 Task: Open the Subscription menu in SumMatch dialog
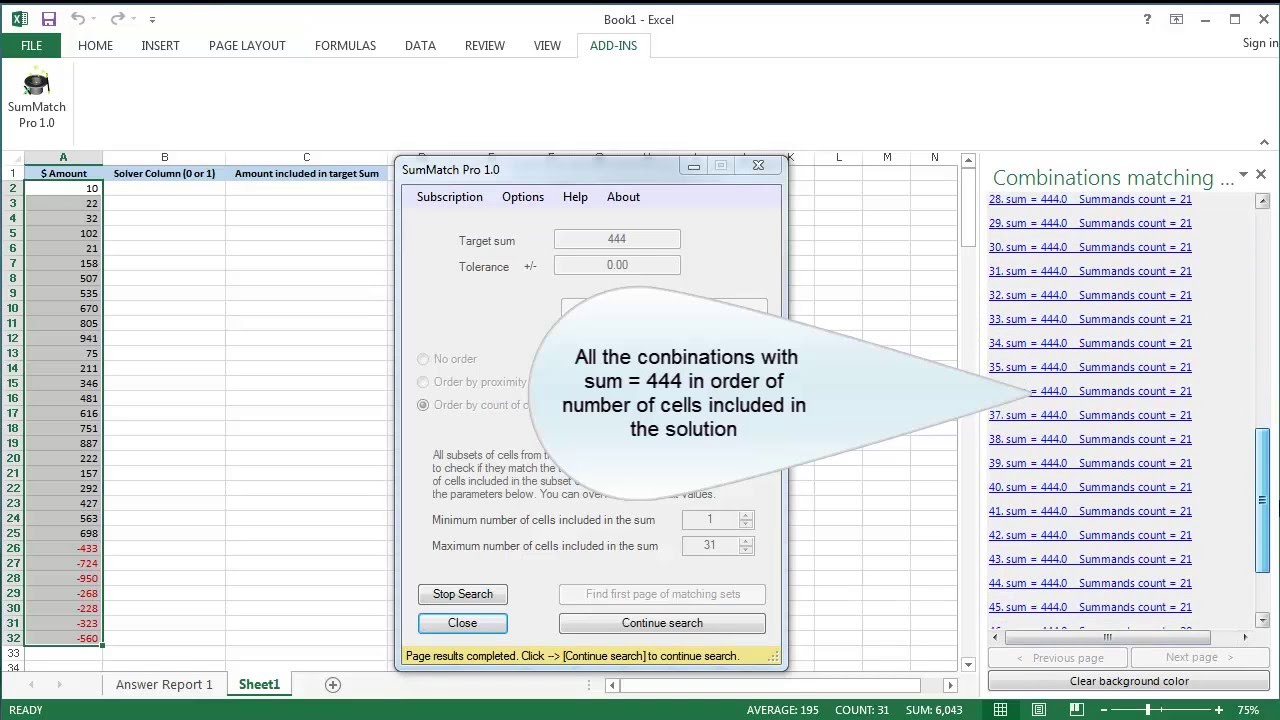[x=449, y=197]
